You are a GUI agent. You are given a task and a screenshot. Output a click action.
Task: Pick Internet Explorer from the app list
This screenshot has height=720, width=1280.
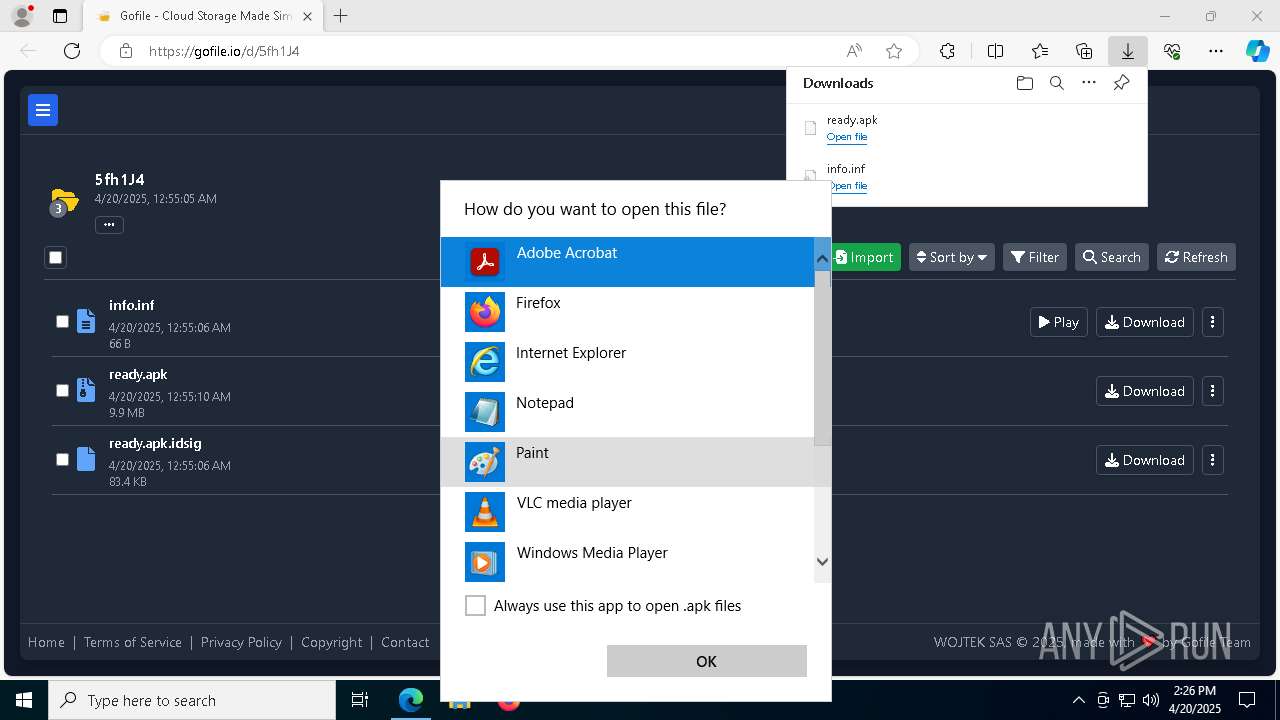628,362
